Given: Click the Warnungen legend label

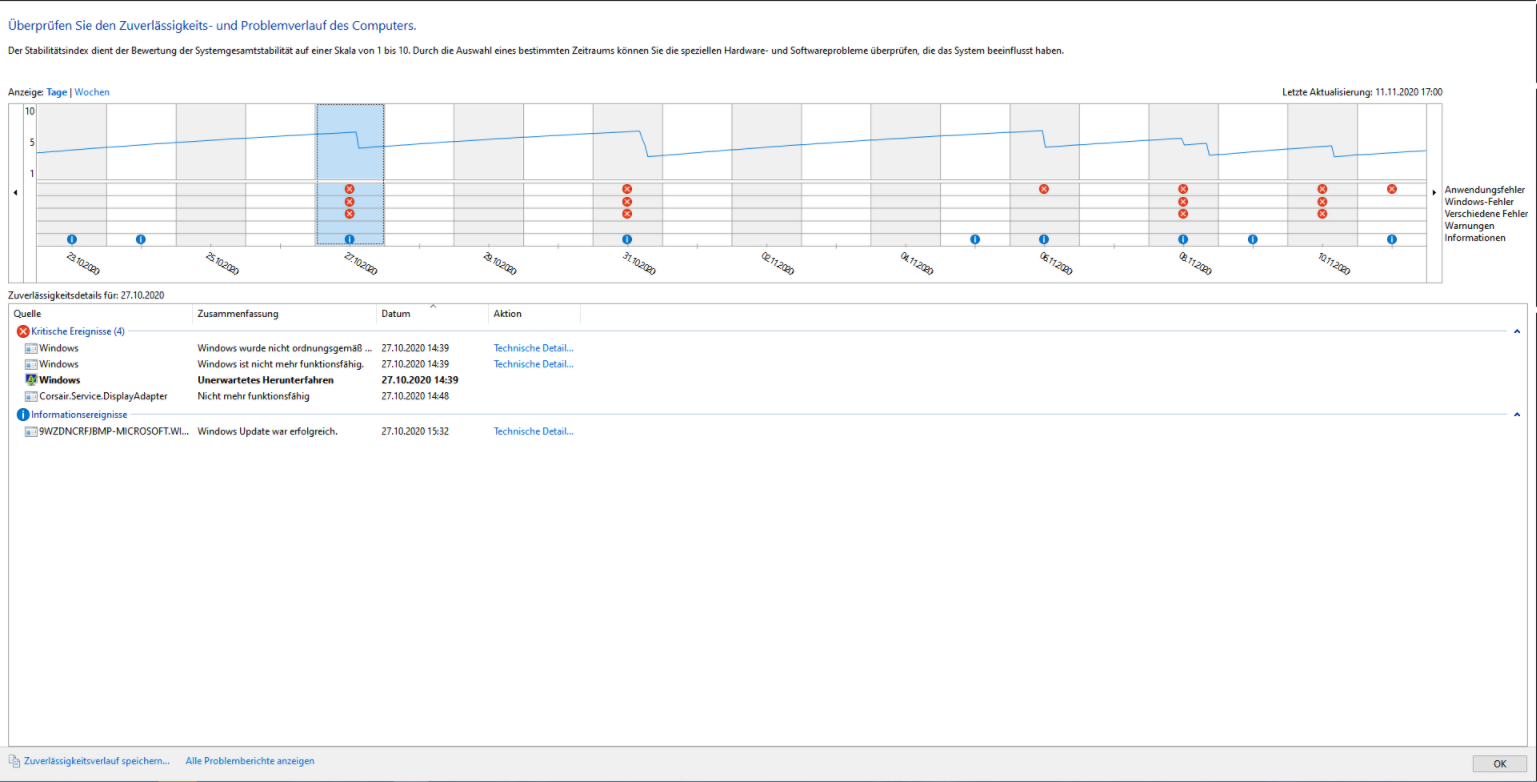Looking at the screenshot, I should pos(1468,225).
